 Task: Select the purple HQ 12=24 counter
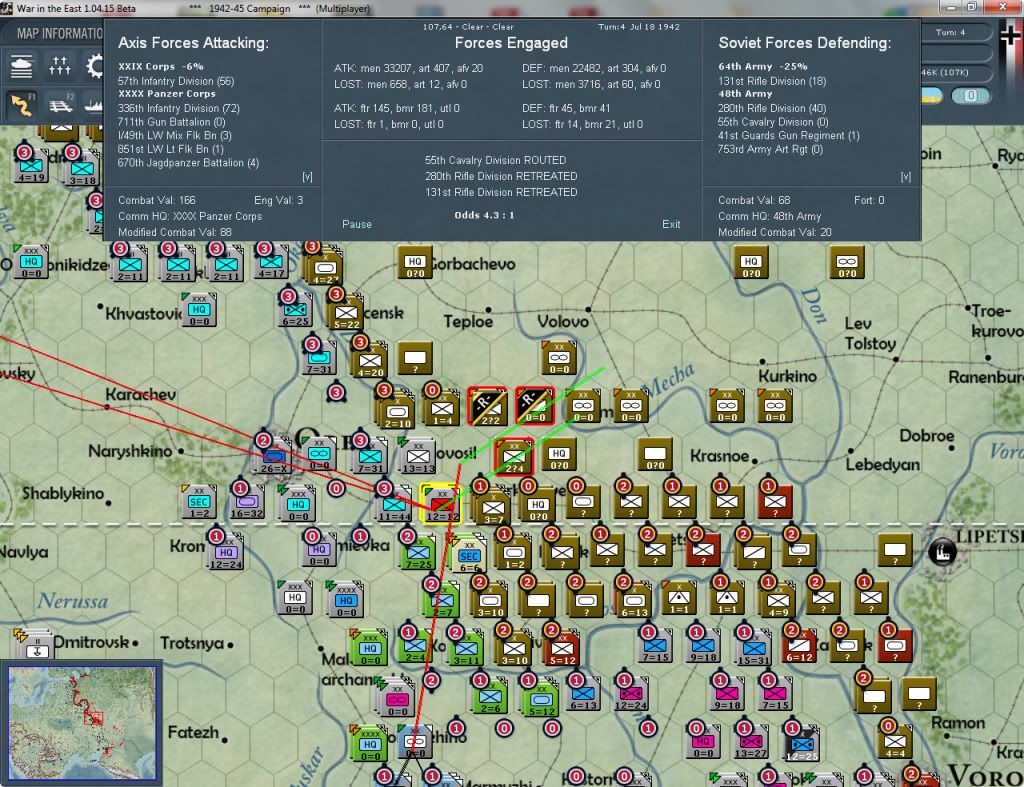click(226, 552)
